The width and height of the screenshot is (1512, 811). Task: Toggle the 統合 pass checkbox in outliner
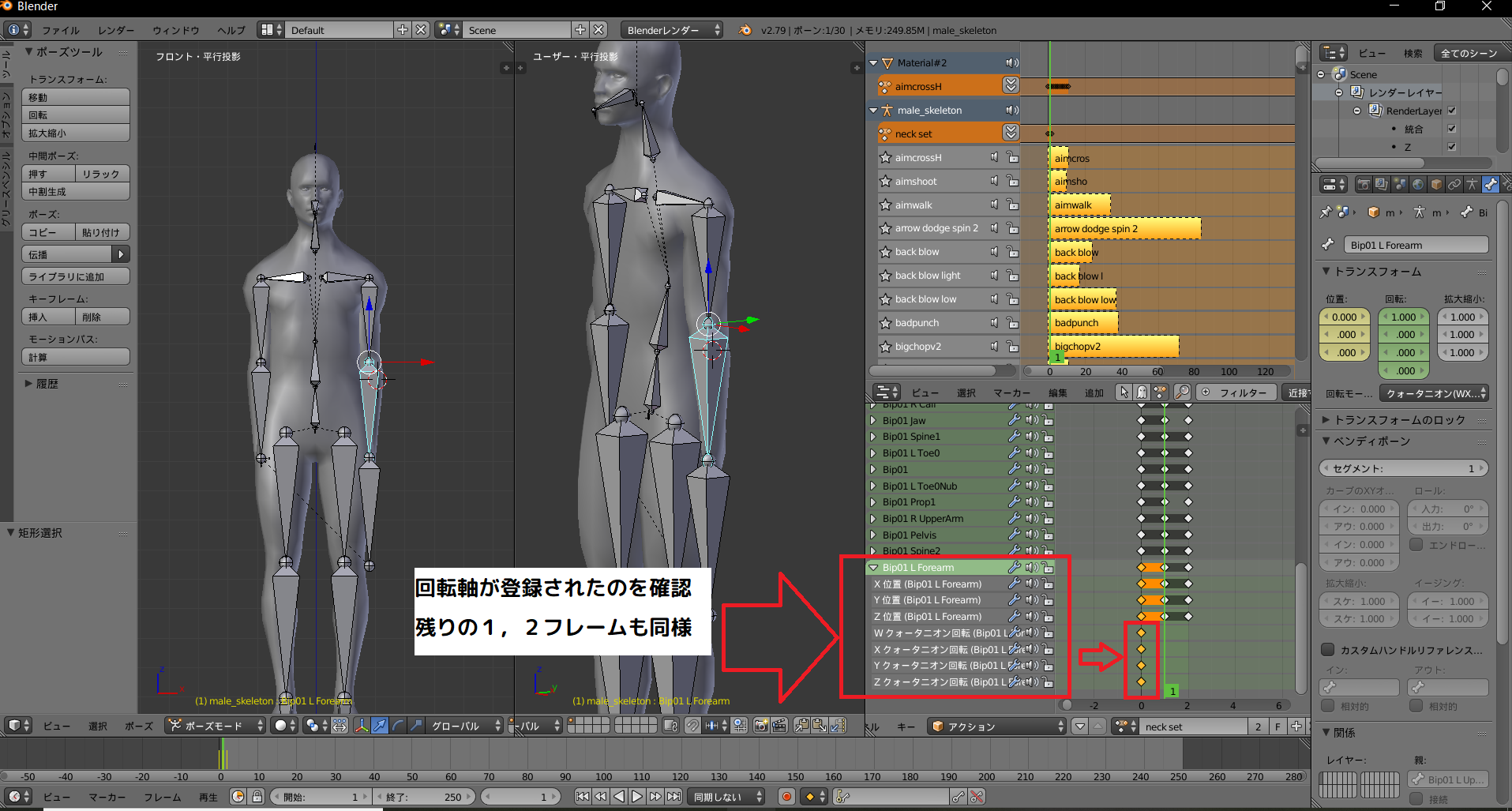point(1451,129)
